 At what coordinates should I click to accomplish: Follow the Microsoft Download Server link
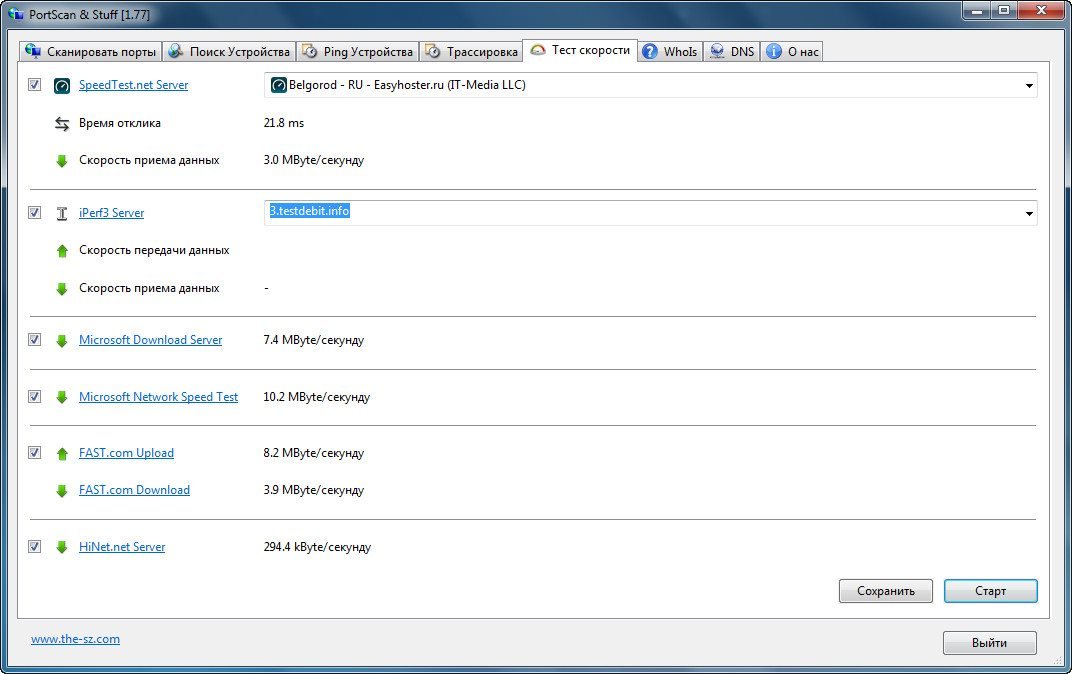point(150,340)
